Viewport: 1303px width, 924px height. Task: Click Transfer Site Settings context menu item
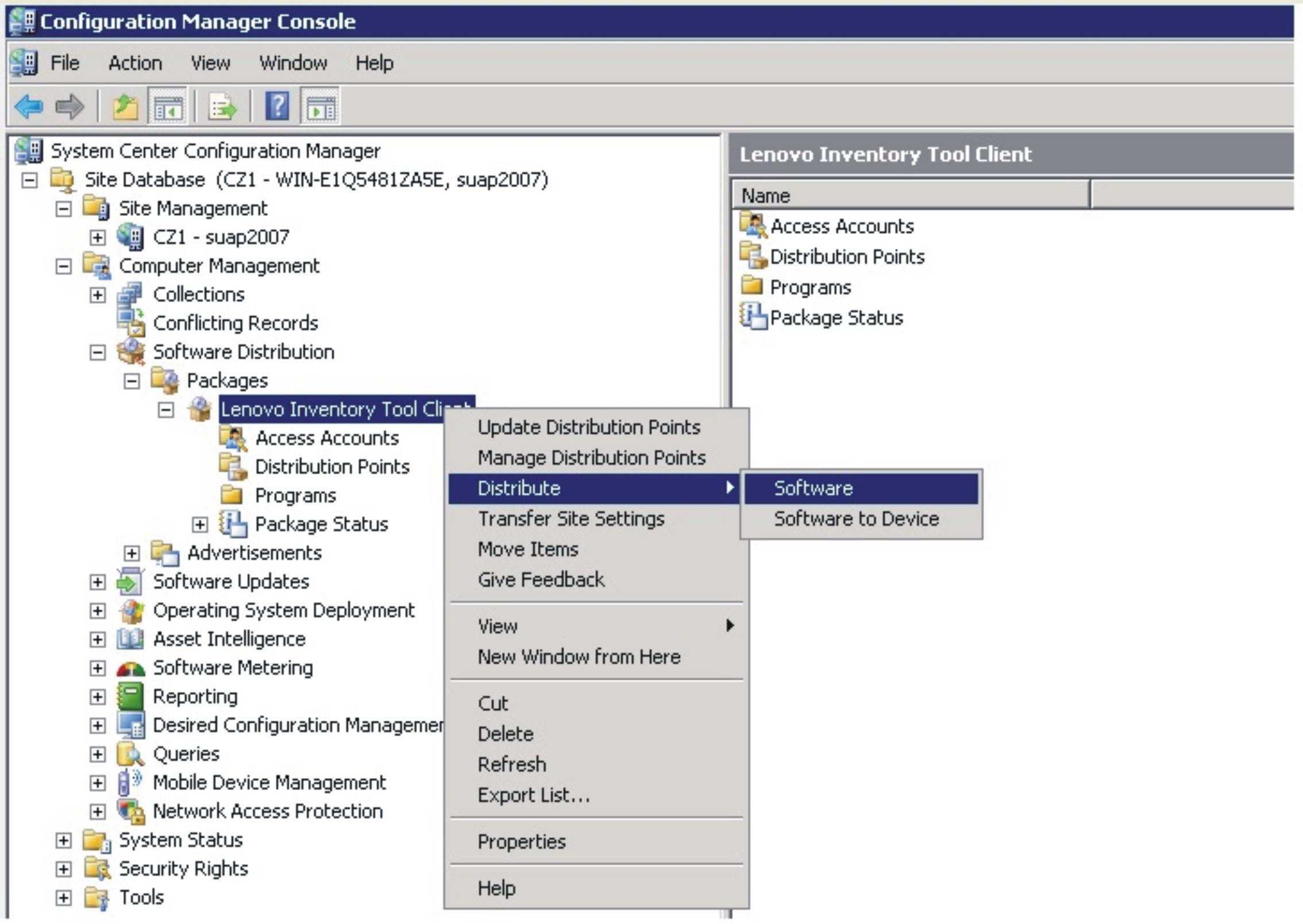tap(556, 519)
